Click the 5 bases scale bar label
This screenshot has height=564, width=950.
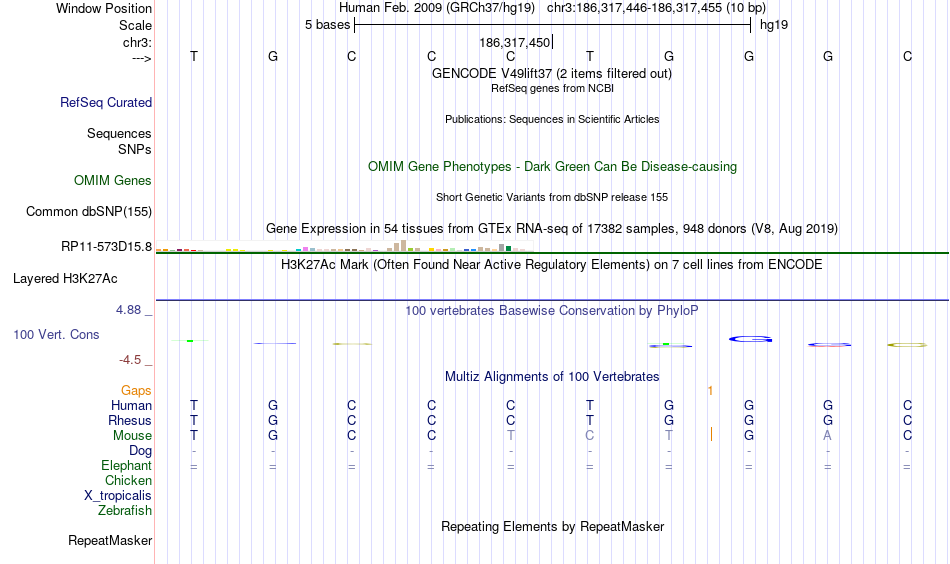click(327, 25)
